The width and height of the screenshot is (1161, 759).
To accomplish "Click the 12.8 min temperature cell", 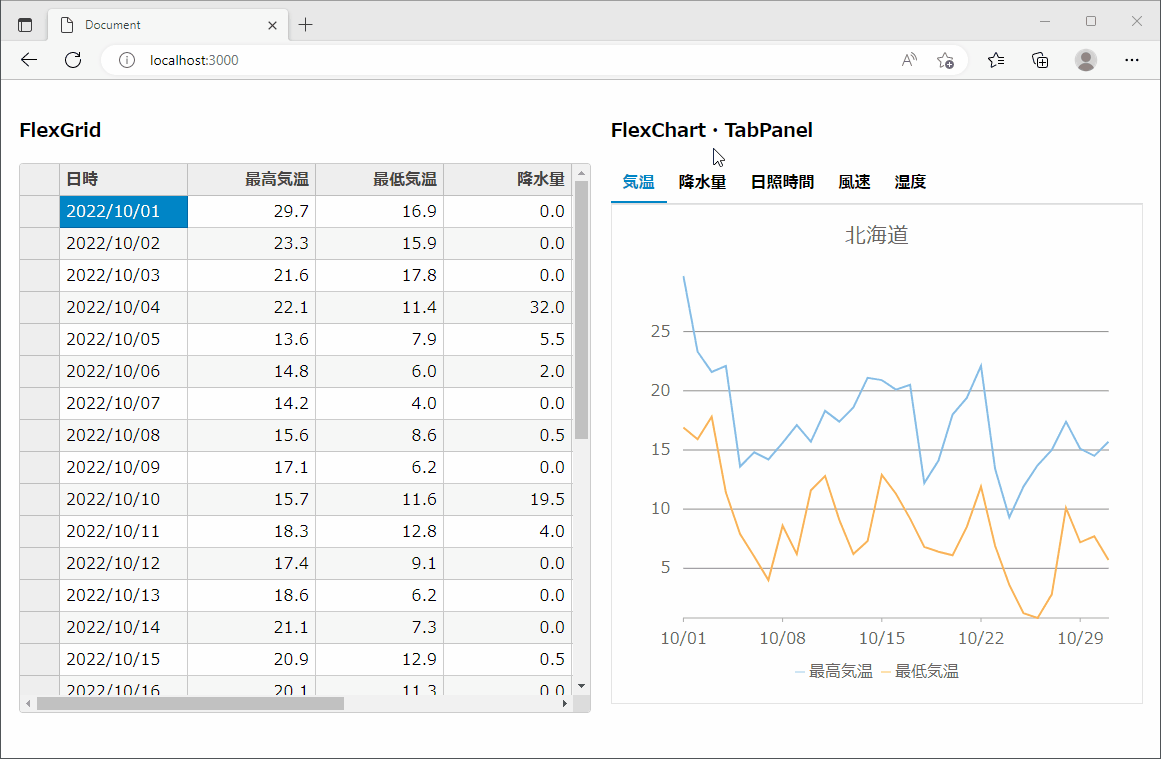I will coord(380,532).
